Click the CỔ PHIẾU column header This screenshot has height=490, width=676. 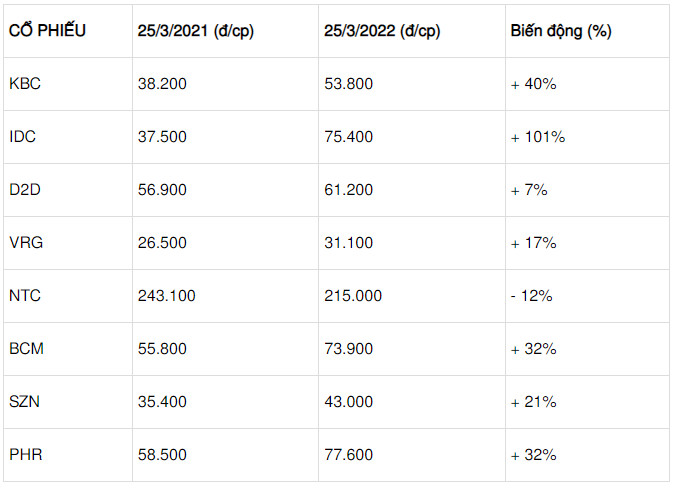(x=47, y=31)
